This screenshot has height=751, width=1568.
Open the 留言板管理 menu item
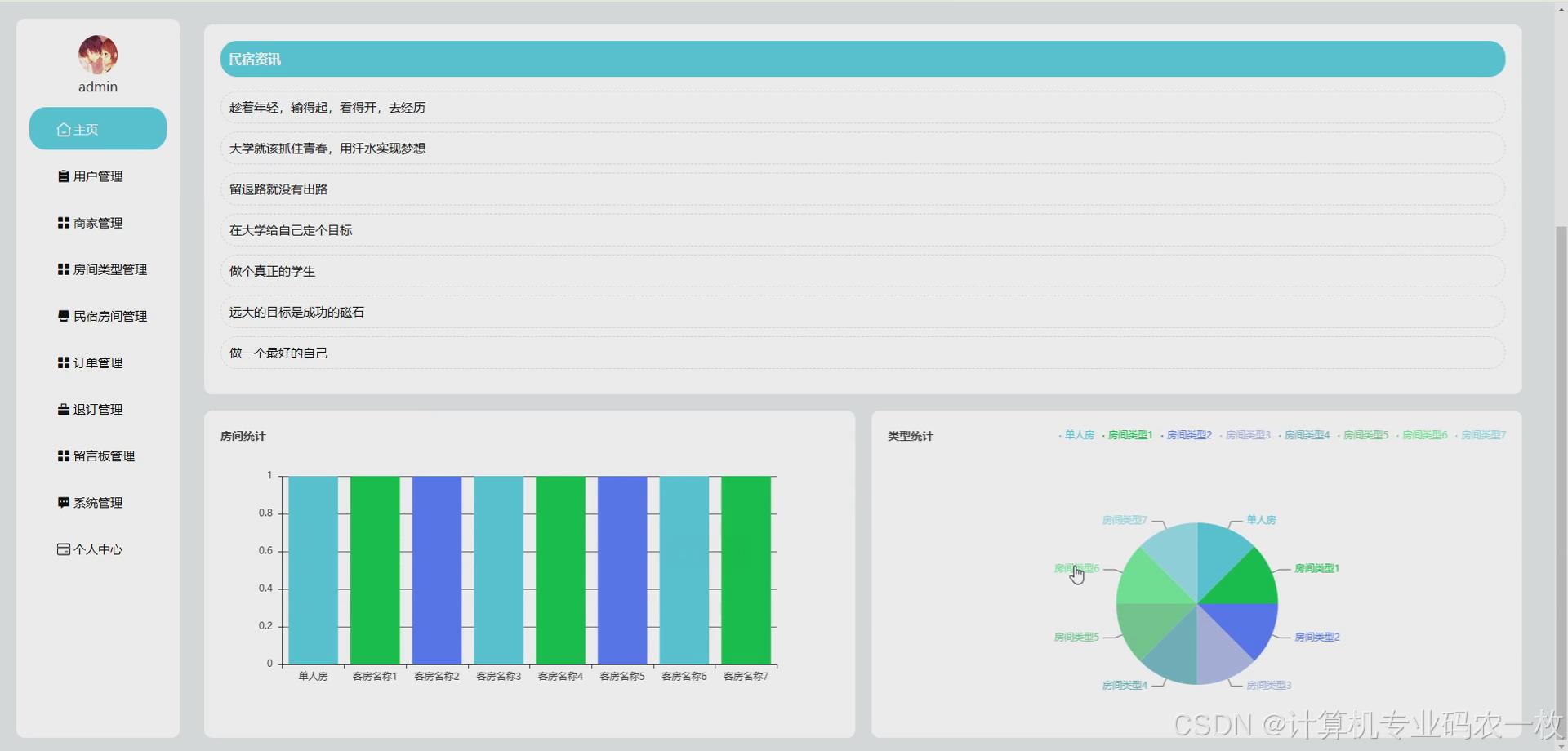point(97,456)
